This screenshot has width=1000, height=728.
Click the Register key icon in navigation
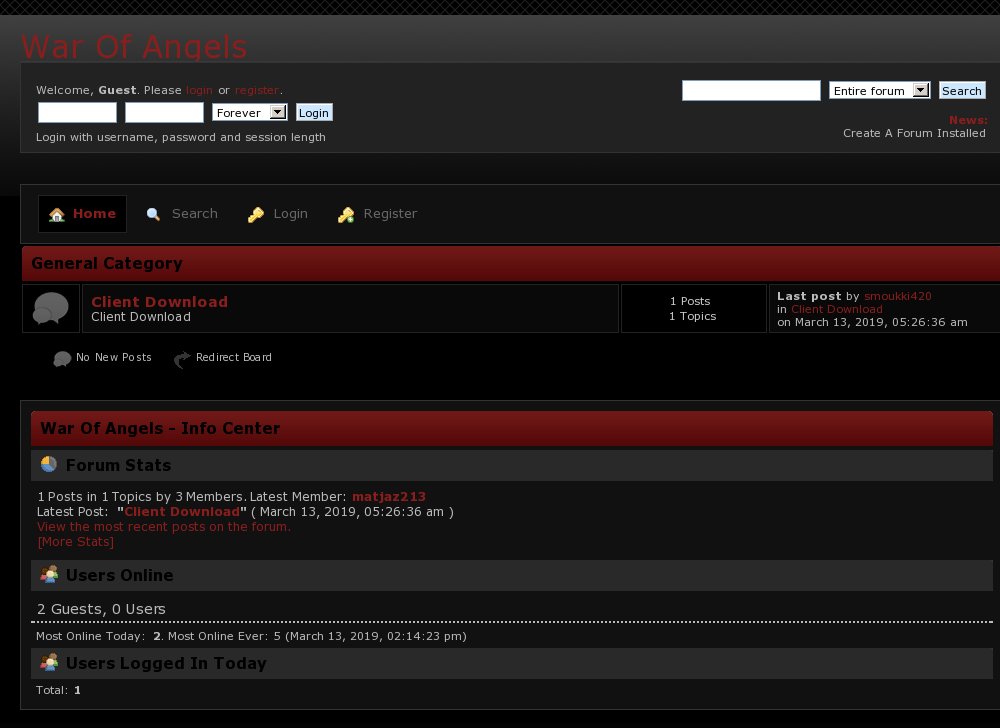pos(346,215)
